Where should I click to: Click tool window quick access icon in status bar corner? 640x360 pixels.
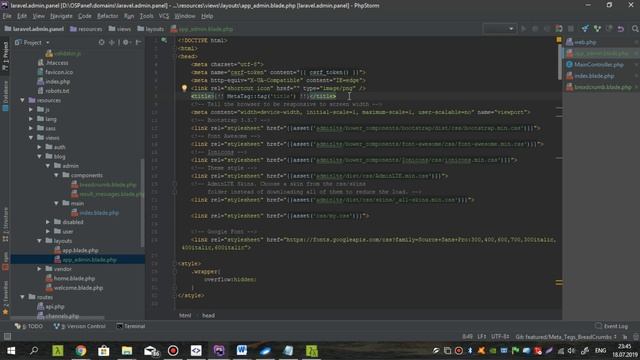click(7, 336)
